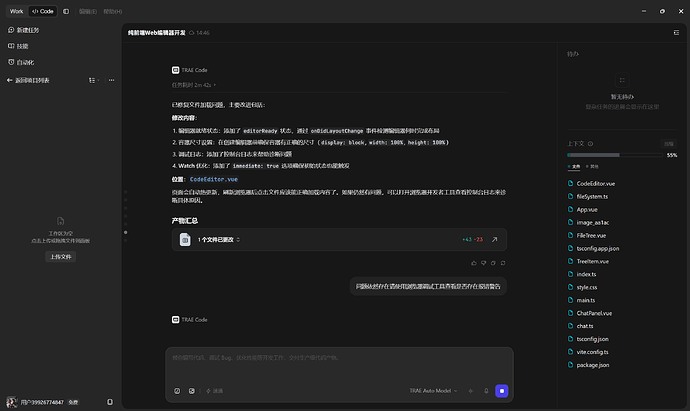The width and height of the screenshot is (690, 411).
Task: Click the thumbs down feedback icon
Action: [x=484, y=263]
